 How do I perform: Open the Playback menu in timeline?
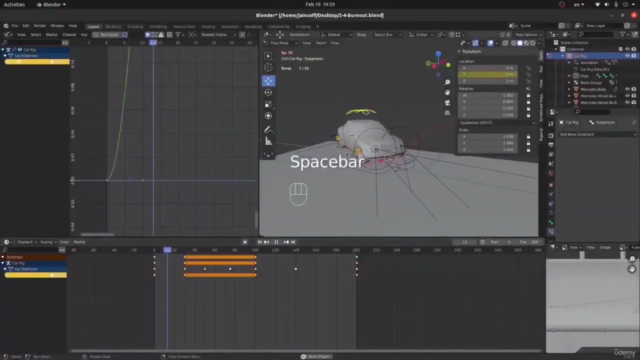coord(26,242)
